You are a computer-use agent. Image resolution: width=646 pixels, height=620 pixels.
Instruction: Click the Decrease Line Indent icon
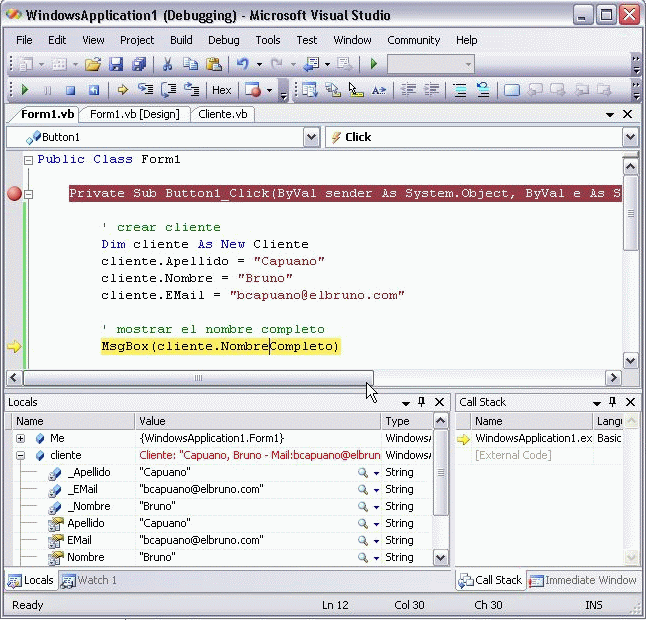click(408, 90)
